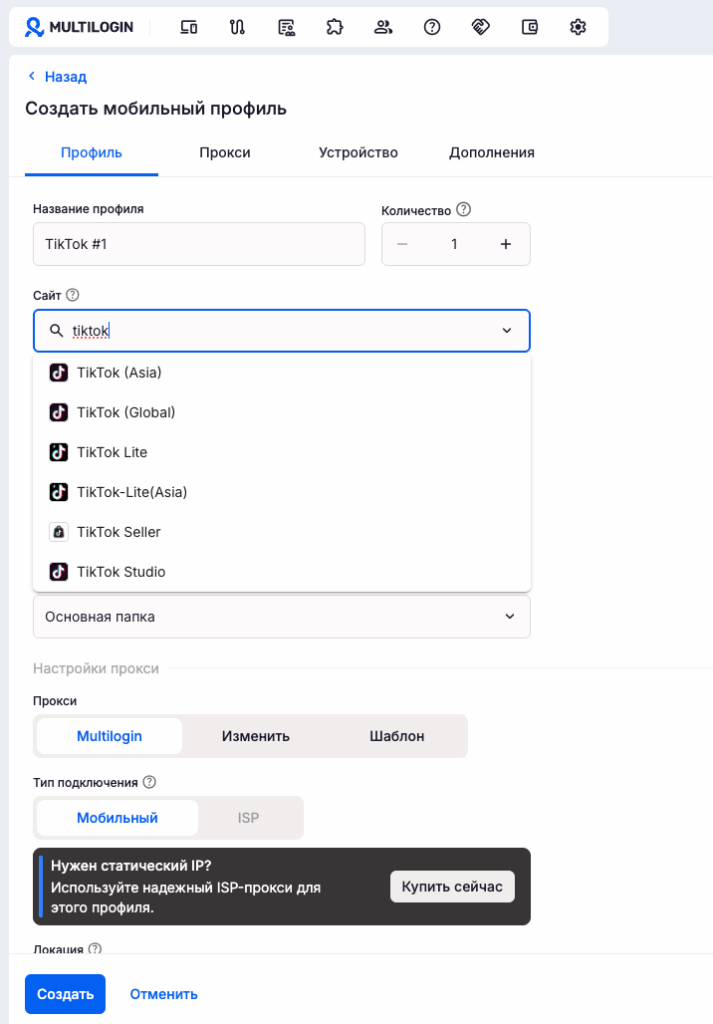713x1024 pixels.
Task: Open the extensions puzzle icon
Action: coord(334,27)
